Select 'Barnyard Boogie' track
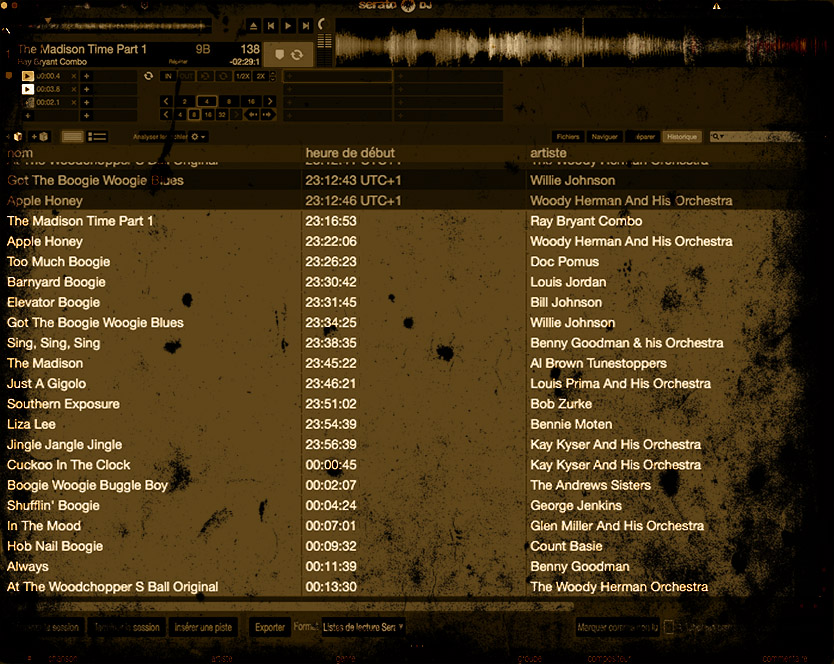The width and height of the screenshot is (834, 664). click(404, 281)
